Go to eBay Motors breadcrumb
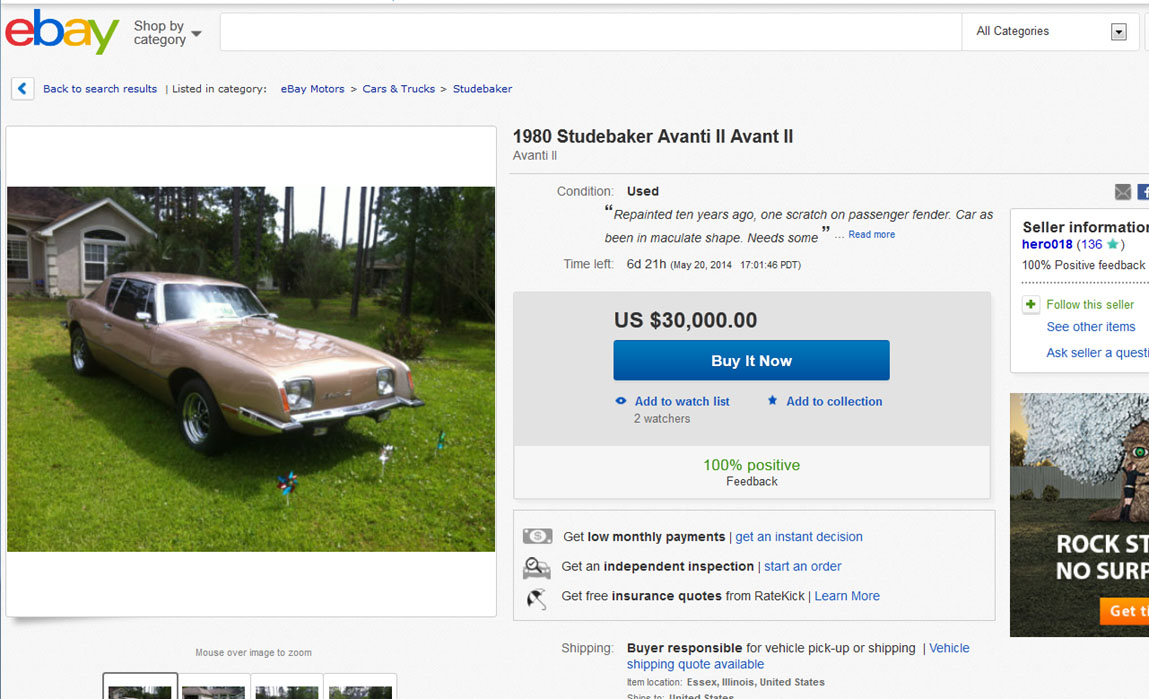 [312, 89]
